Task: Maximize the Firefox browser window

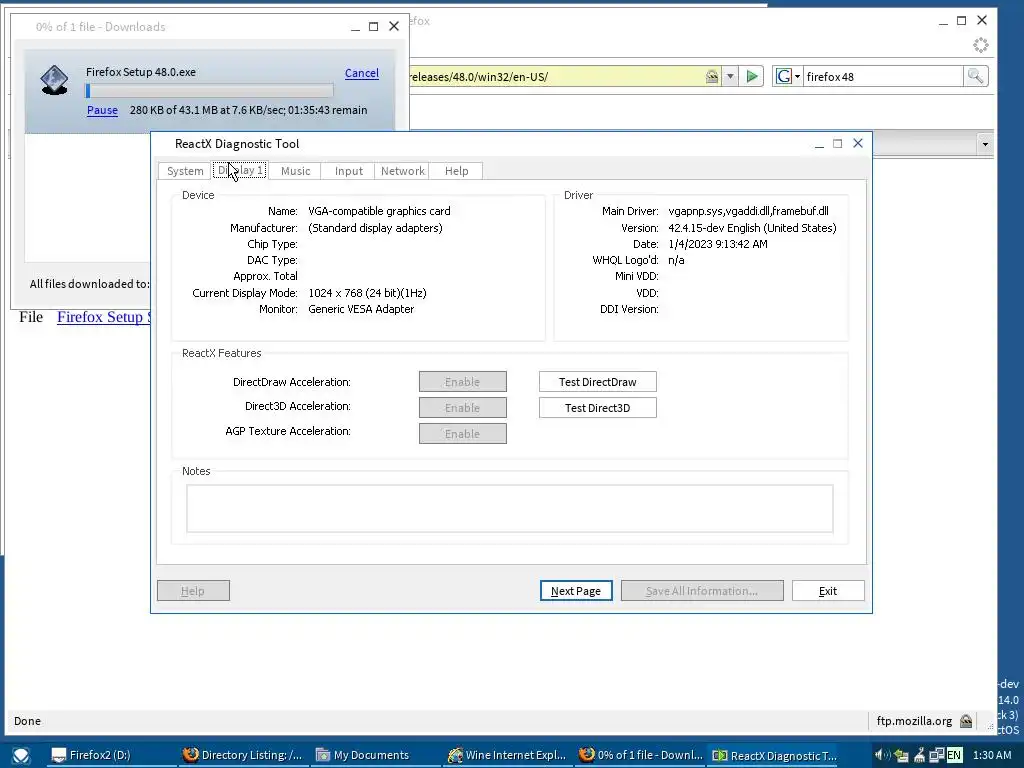Action: point(961,21)
